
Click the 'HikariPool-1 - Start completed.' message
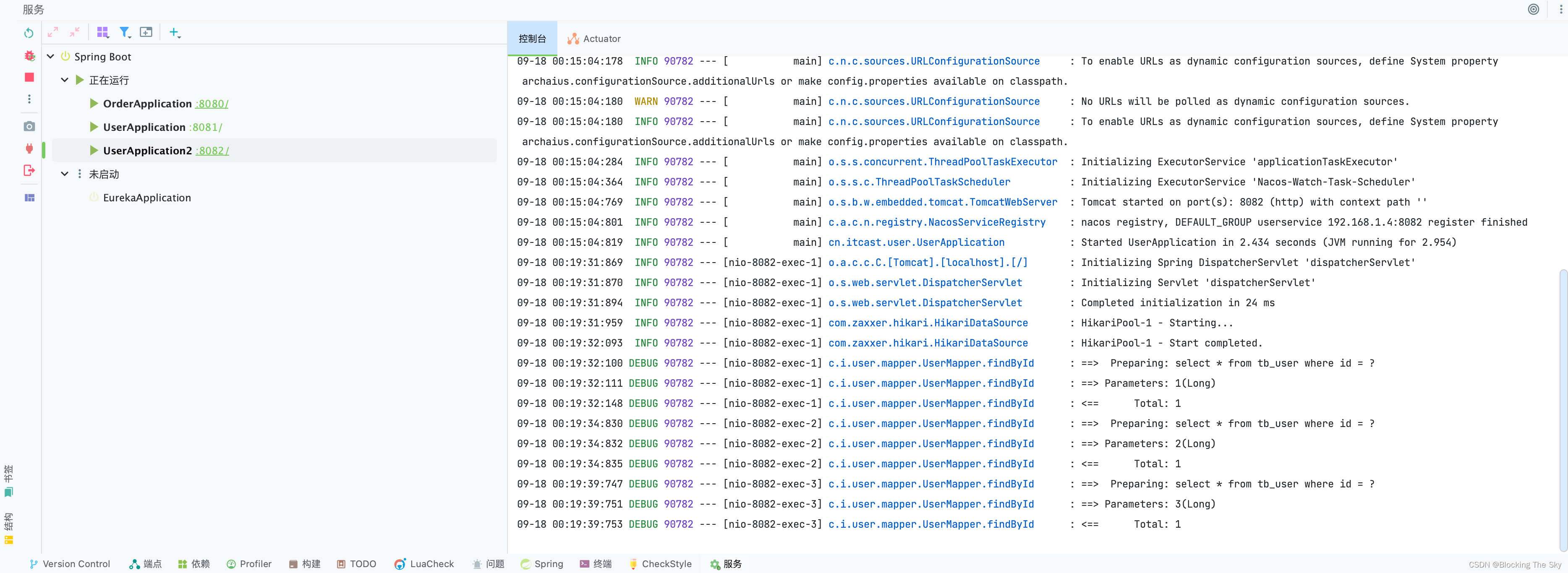(x=1172, y=343)
